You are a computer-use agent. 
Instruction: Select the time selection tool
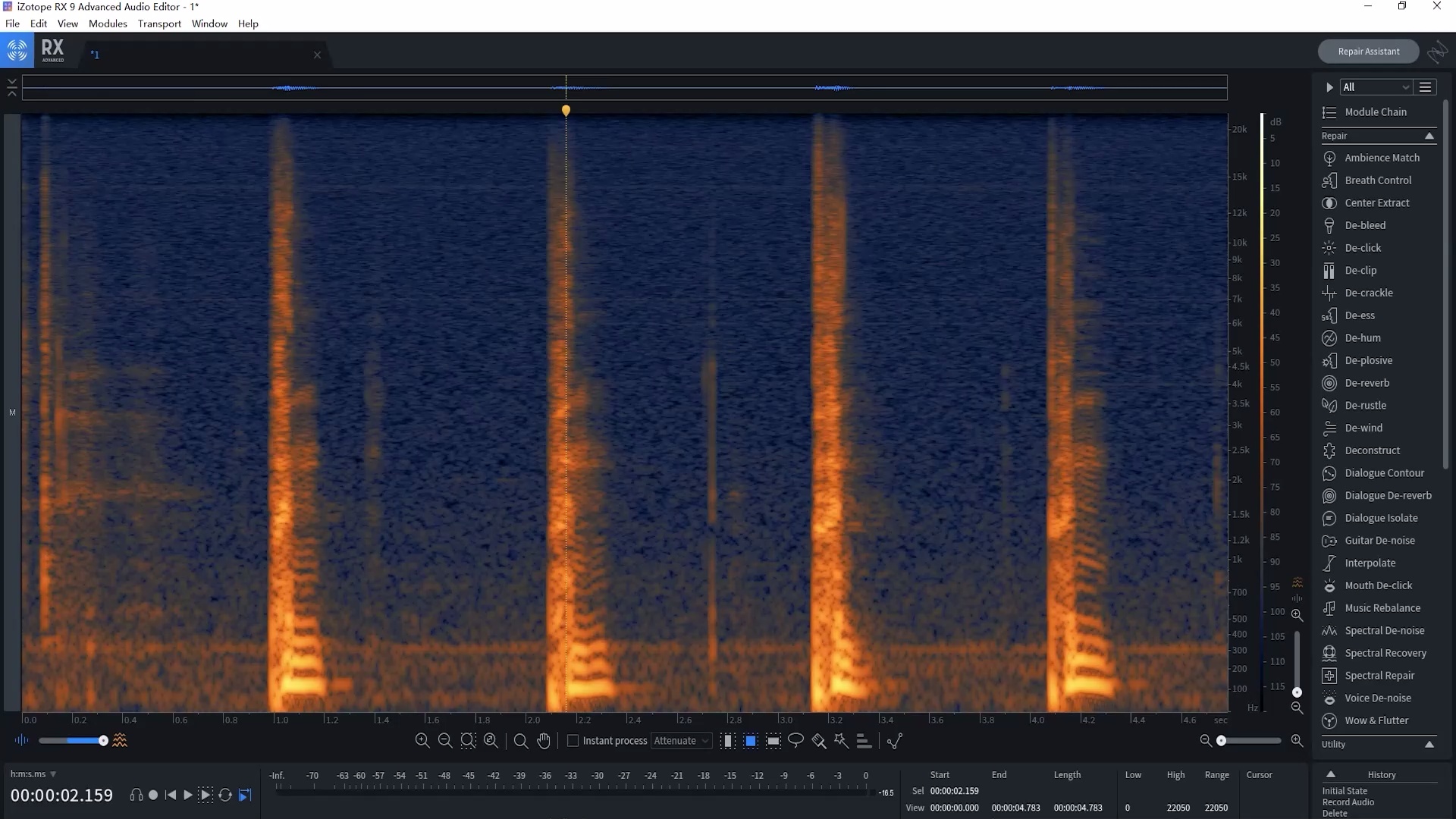[728, 741]
